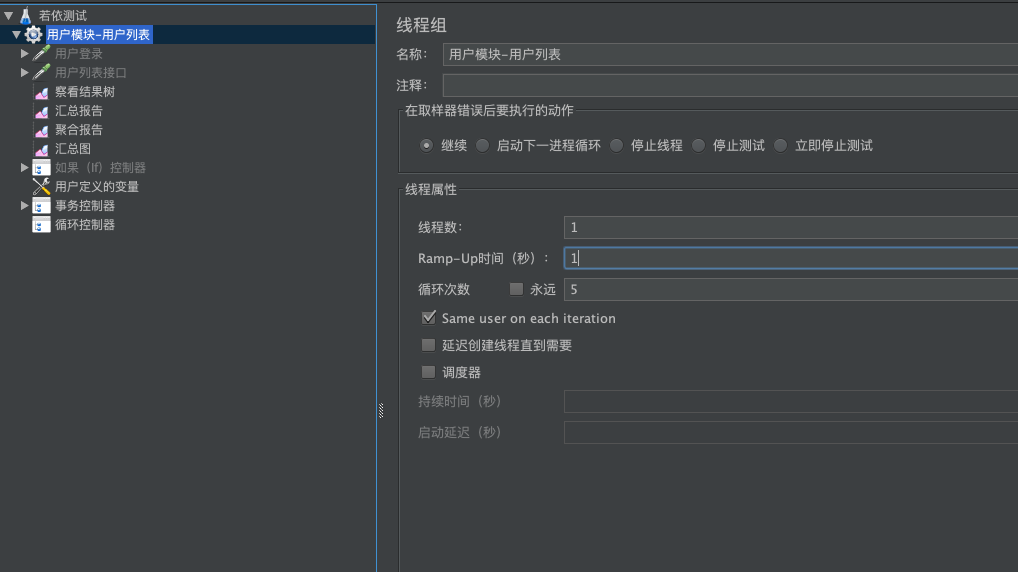The height and width of the screenshot is (572, 1018).
Task: Click the 持续时间 (秒) field
Action: [x=791, y=401]
